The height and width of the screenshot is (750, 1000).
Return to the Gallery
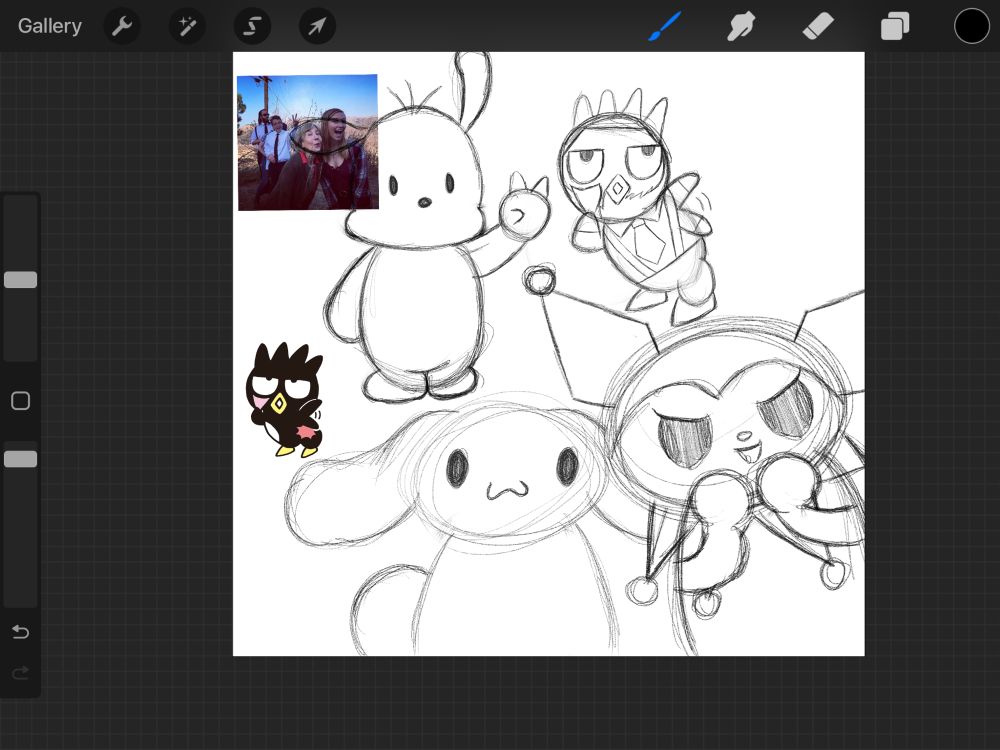(x=50, y=26)
